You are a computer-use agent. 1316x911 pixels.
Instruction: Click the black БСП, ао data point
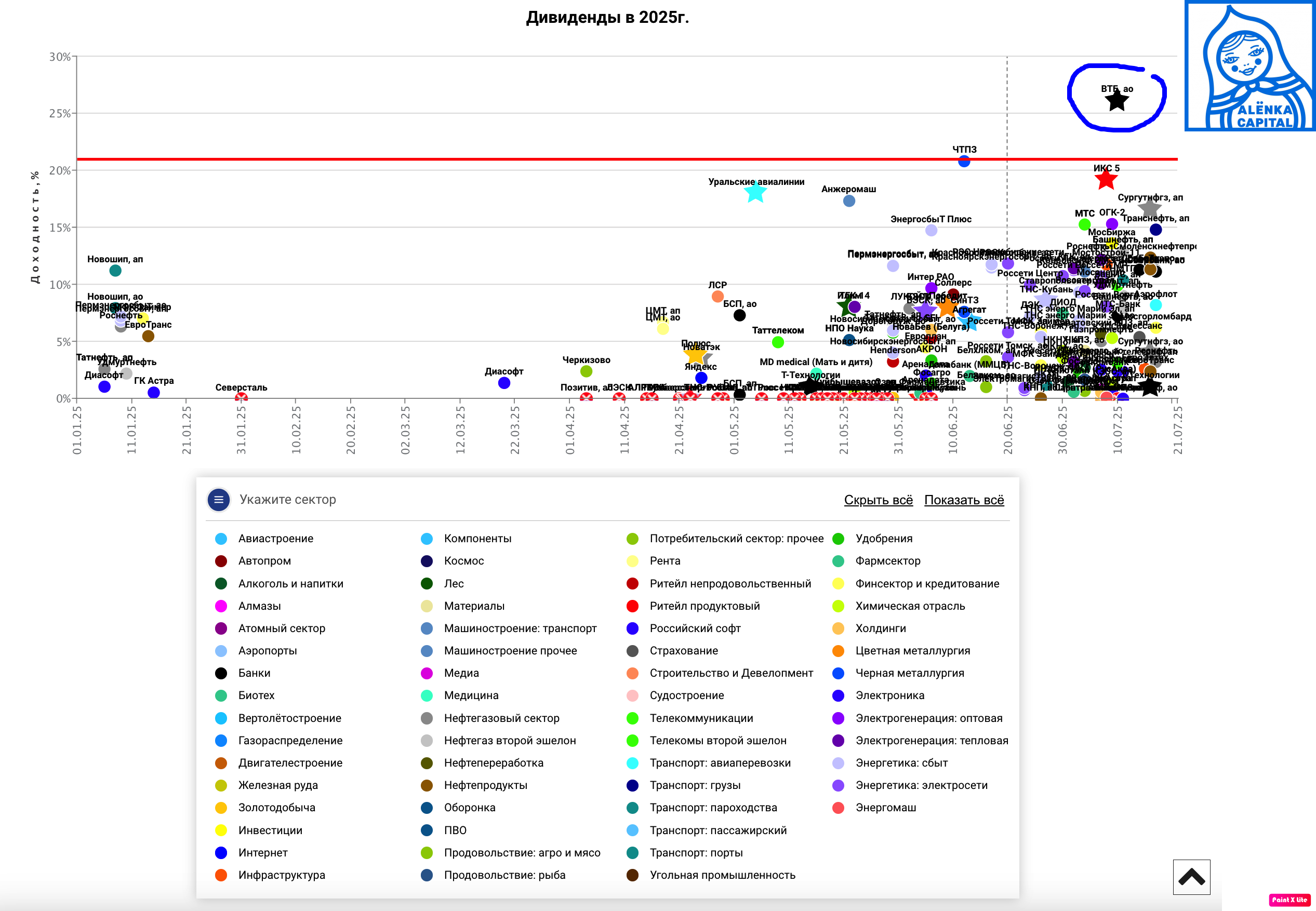739,315
